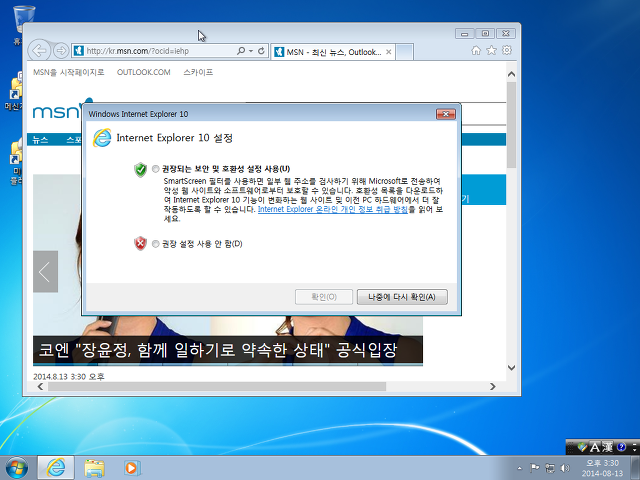Click the msn logo

coord(56,111)
